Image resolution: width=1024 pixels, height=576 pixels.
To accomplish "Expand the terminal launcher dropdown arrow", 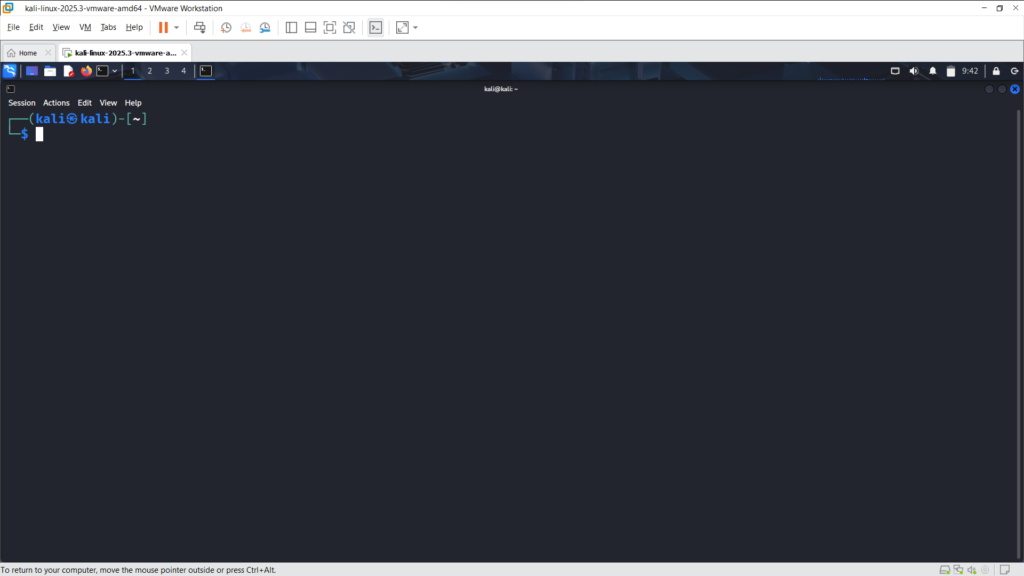I will point(115,71).
